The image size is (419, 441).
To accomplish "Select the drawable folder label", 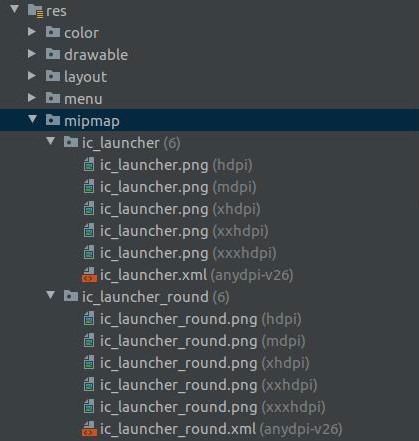I will (96, 55).
